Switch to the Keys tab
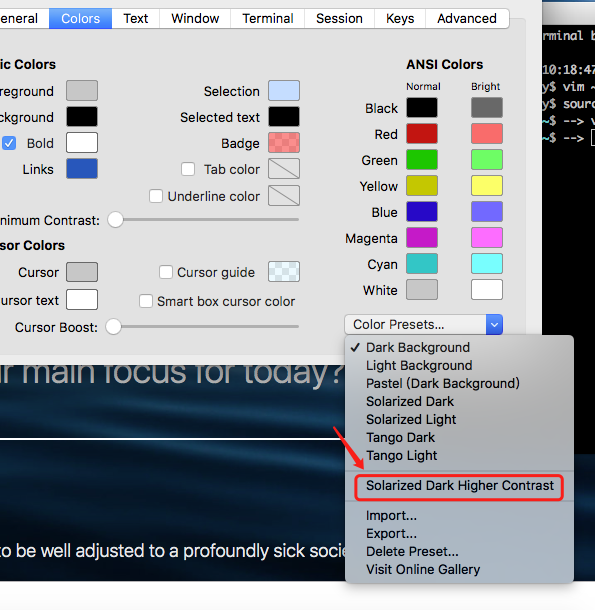The height and width of the screenshot is (610, 595). [x=400, y=18]
